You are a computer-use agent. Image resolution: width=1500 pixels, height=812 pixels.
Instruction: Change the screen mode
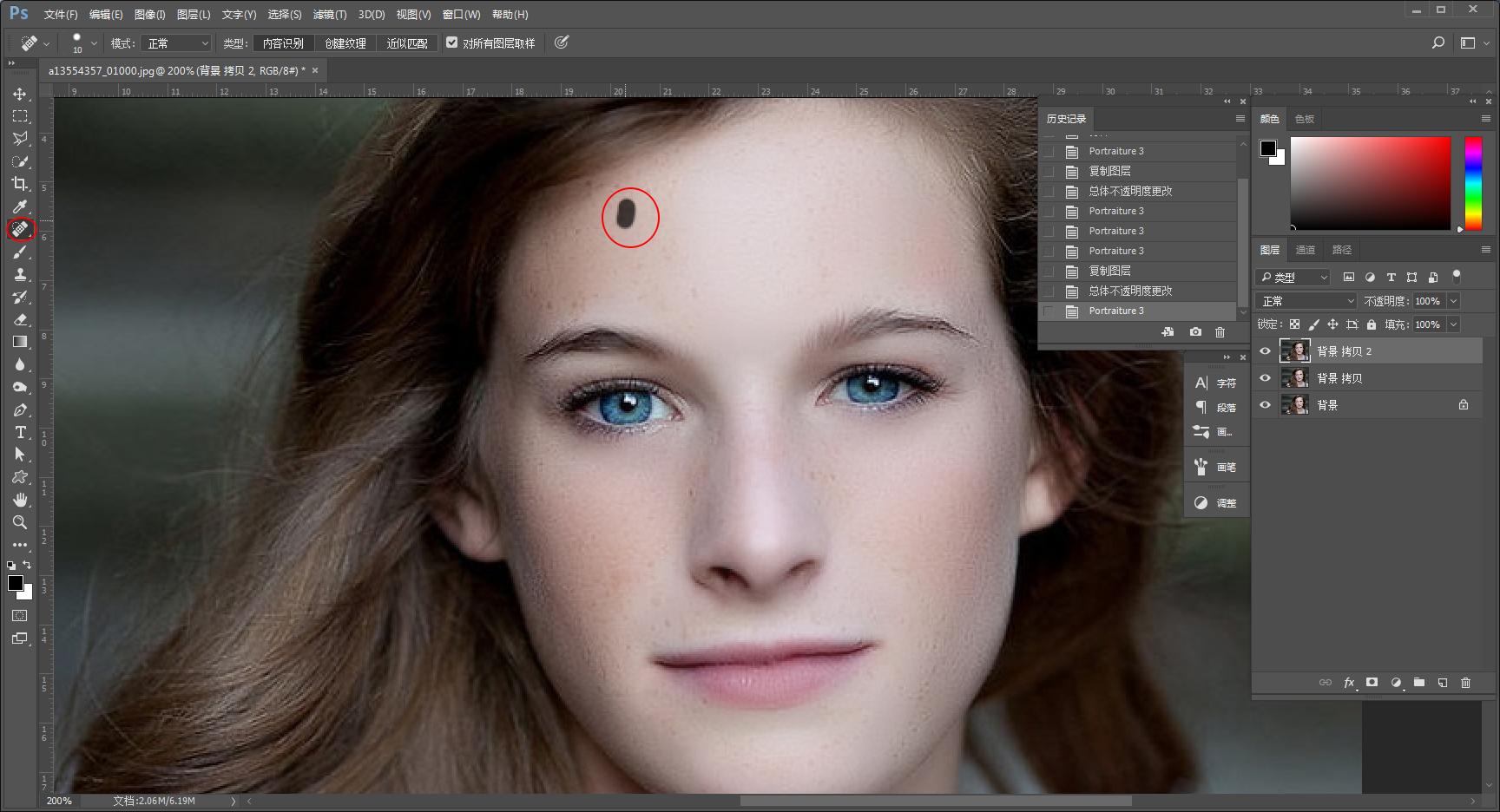pos(20,638)
